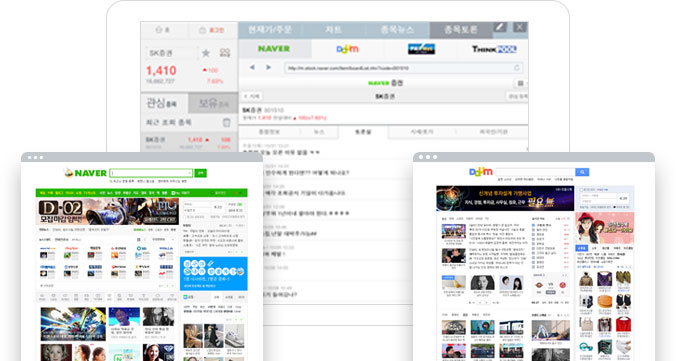The height and width of the screenshot is (361, 676).
Task: Click the Daum login button
Action: (623, 198)
